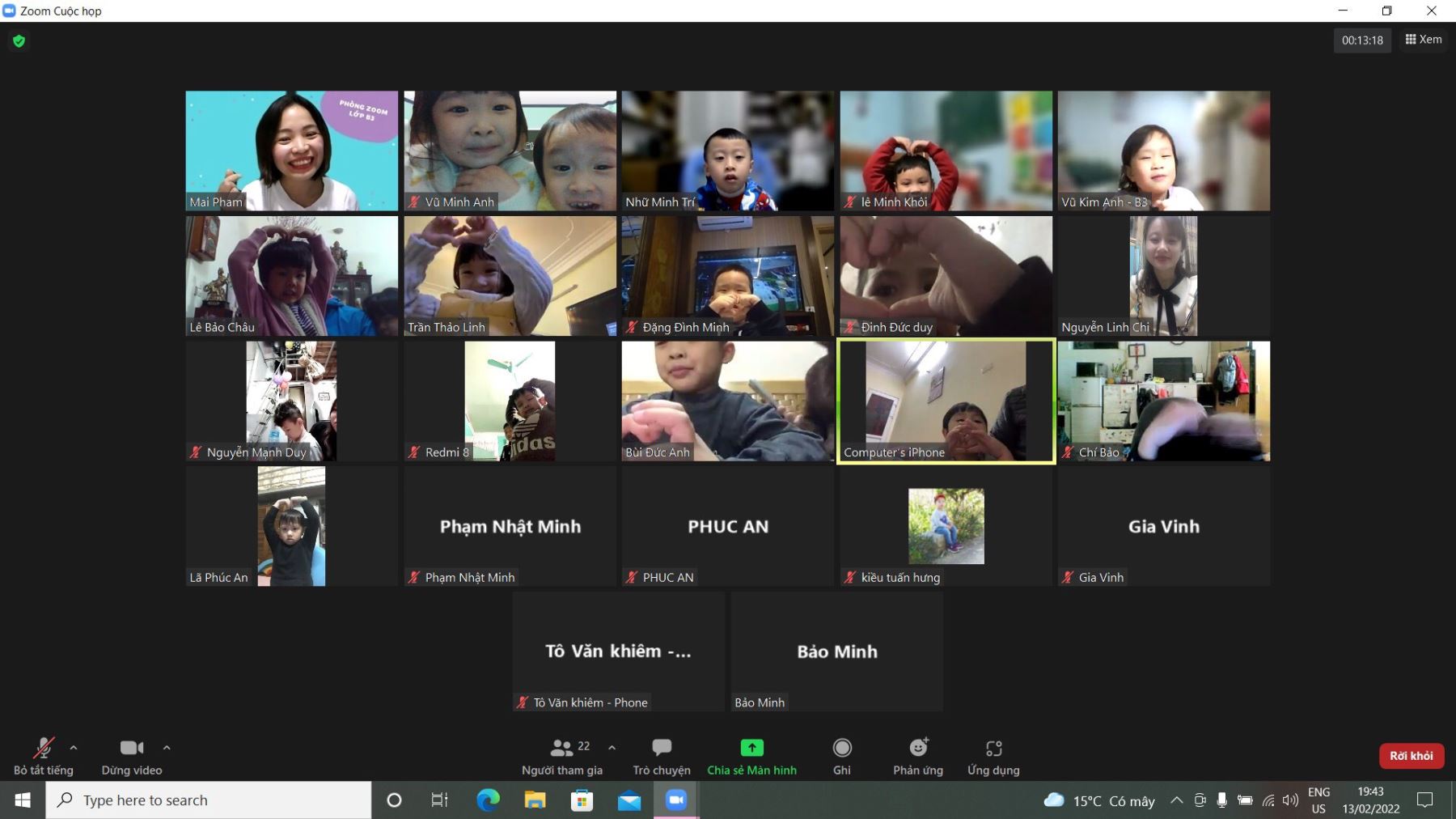Click the Chia sẻ Màn hình share icon

click(751, 748)
